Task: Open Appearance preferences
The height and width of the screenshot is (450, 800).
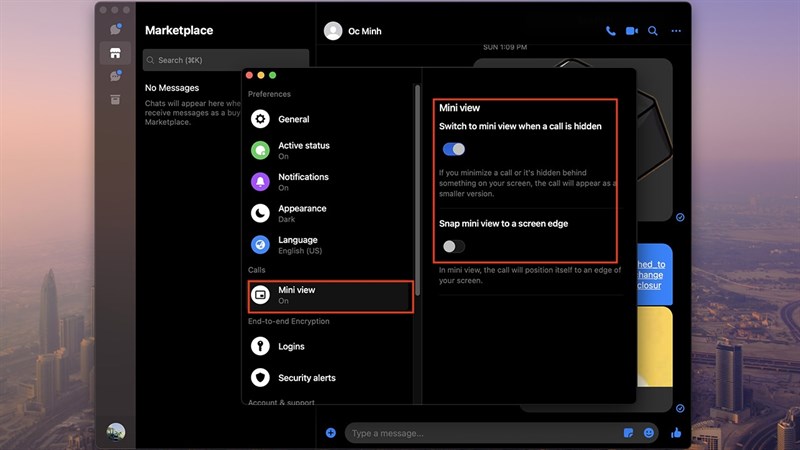Action: pyautogui.click(x=330, y=213)
